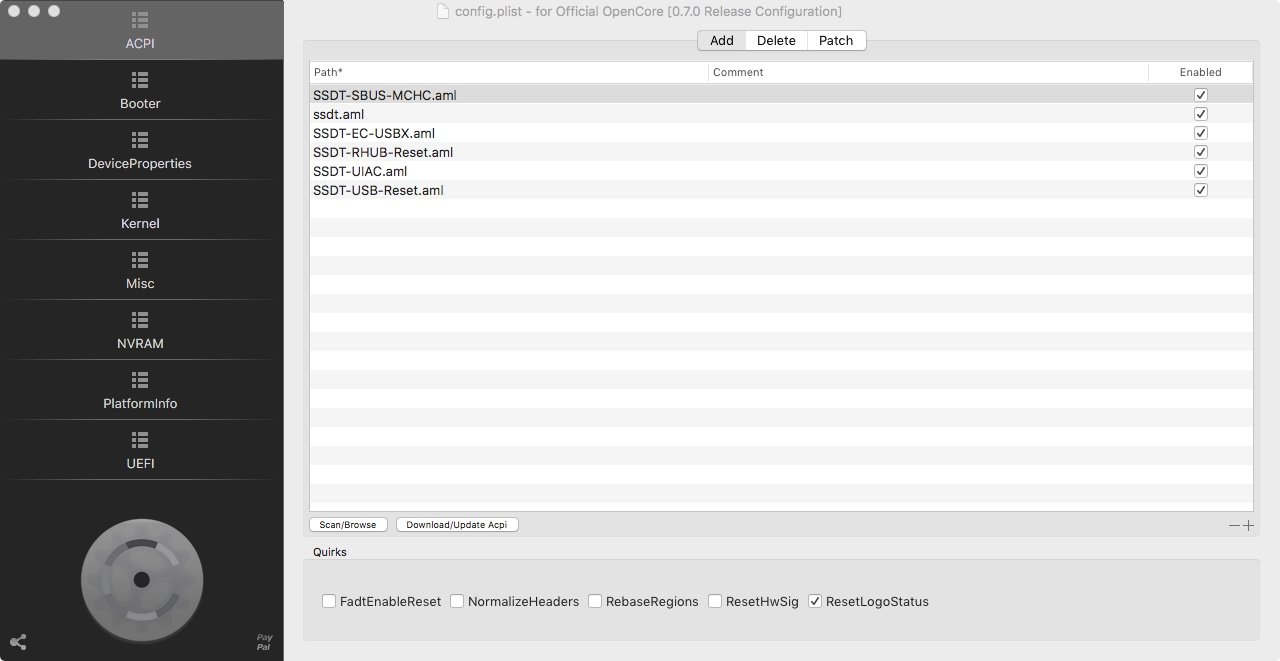Select the SSDT-RHUB-Reset.aml row
The width and height of the screenshot is (1280, 661).
click(781, 152)
